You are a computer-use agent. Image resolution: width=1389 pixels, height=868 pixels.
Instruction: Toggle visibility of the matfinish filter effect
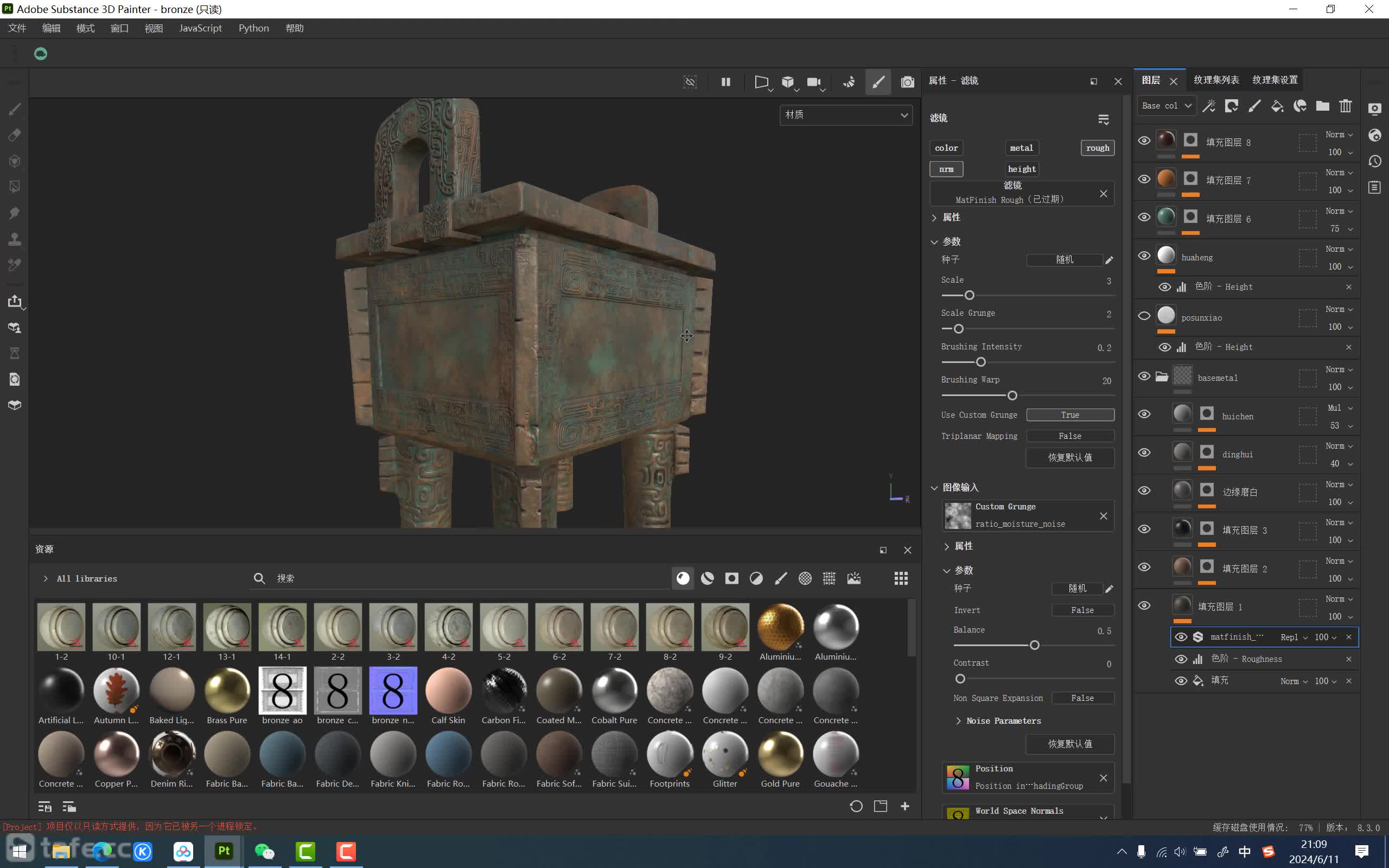(1181, 637)
